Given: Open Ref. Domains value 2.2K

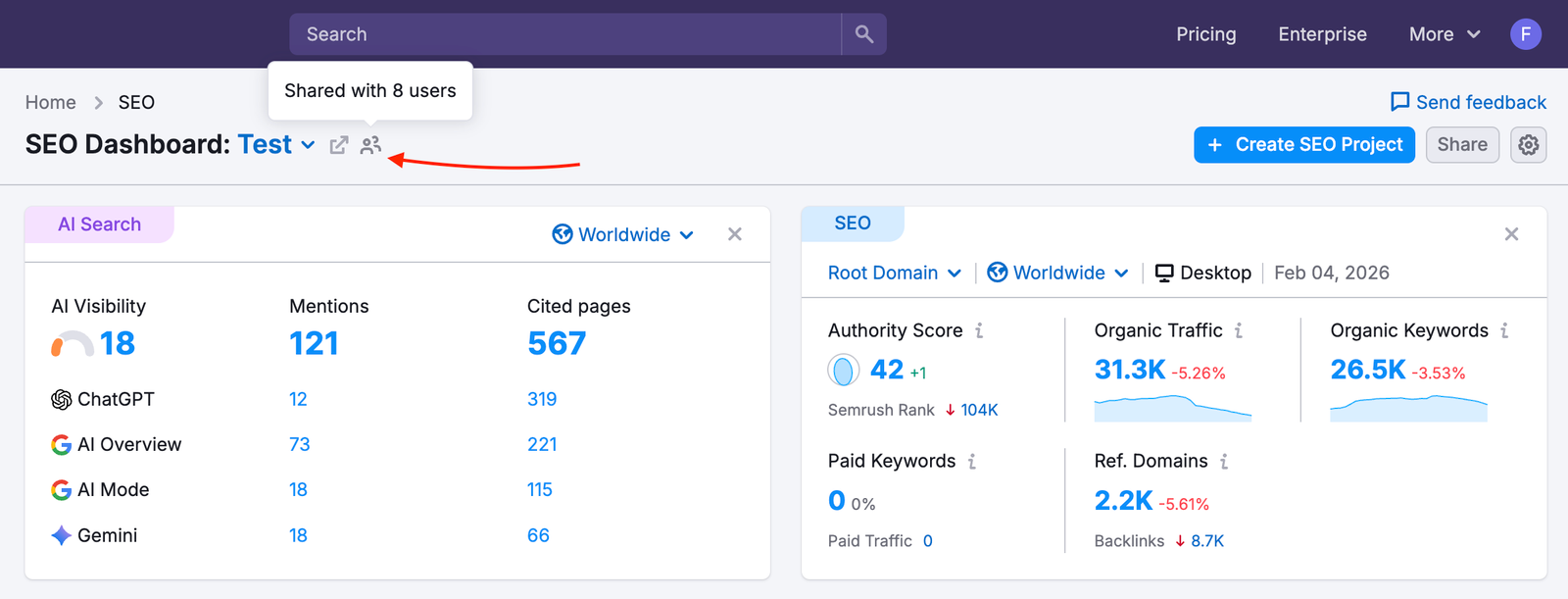Looking at the screenshot, I should tap(1123, 501).
